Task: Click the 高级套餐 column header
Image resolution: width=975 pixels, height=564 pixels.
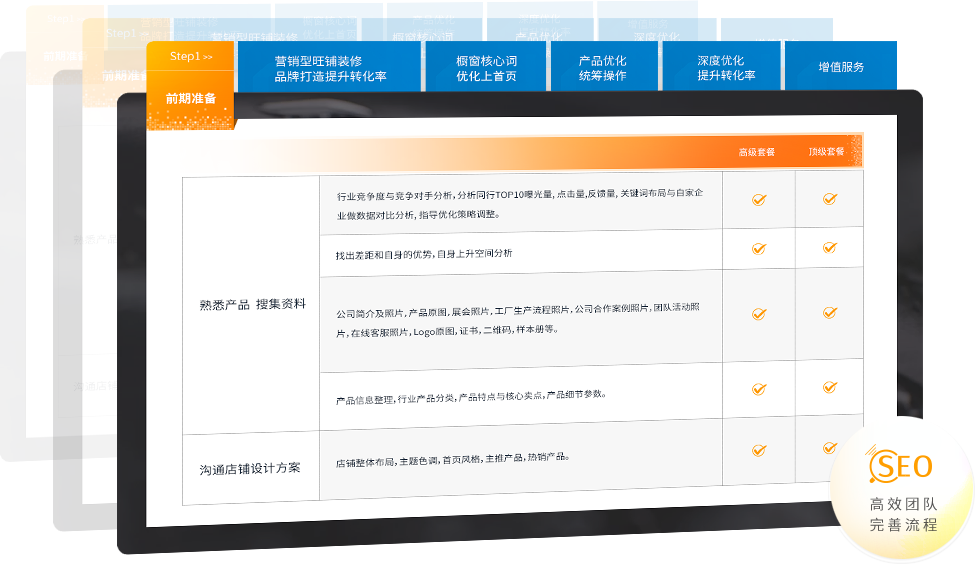Action: click(757, 152)
